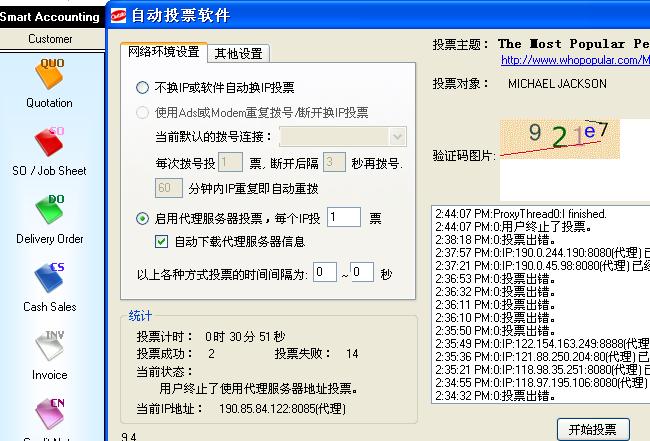
Task: Click the Customer header in sidebar
Action: (50, 39)
